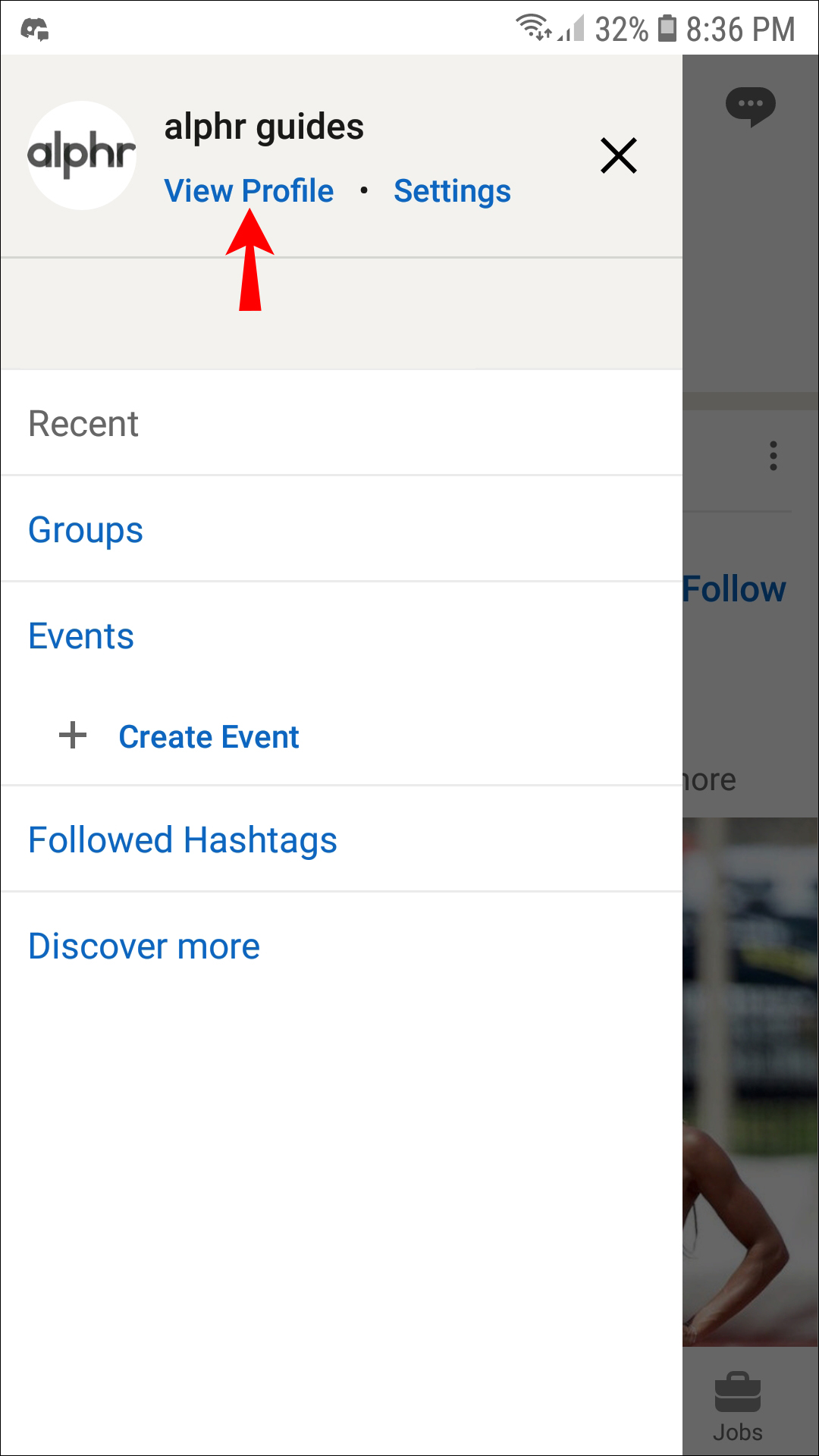Tap the Wi-Fi status icon
Screen dimensions: 819x1456
[x=533, y=28]
